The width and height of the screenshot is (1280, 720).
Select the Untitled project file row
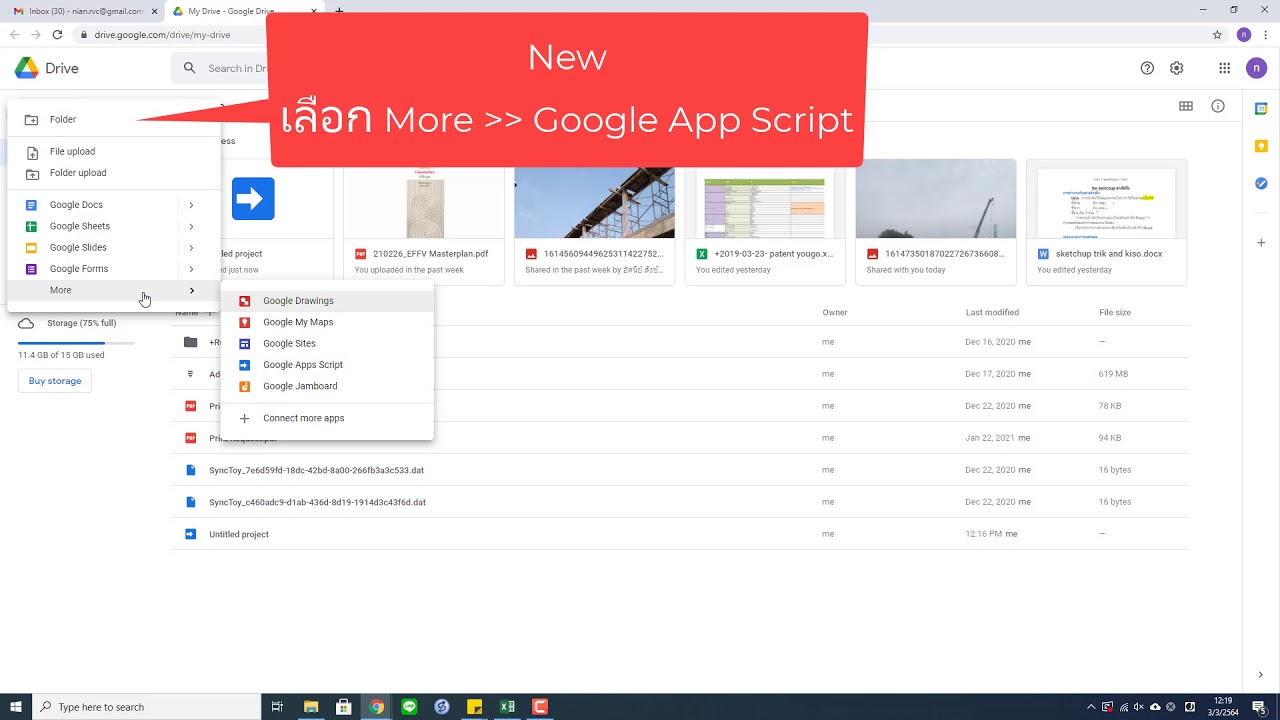[x=679, y=534]
